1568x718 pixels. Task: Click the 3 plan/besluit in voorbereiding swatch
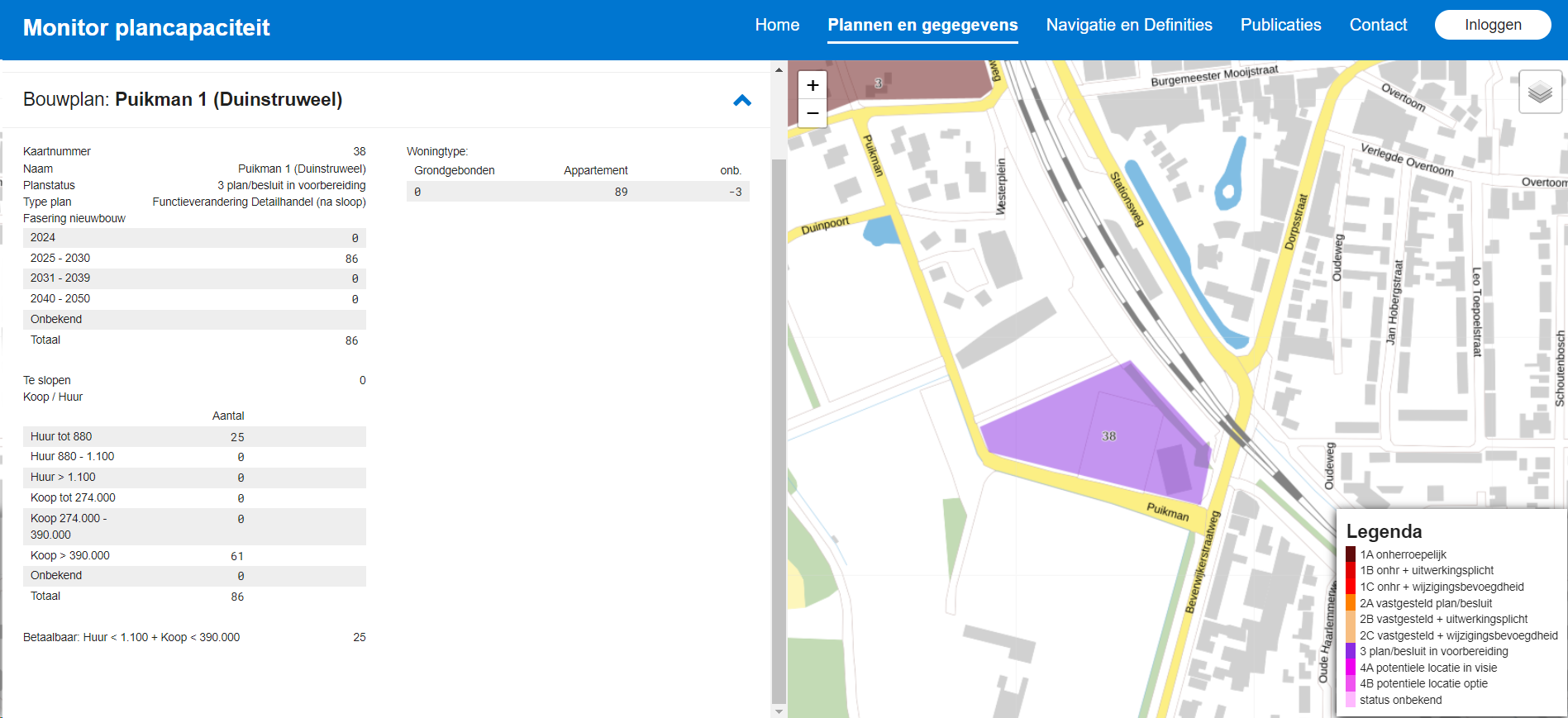1351,651
